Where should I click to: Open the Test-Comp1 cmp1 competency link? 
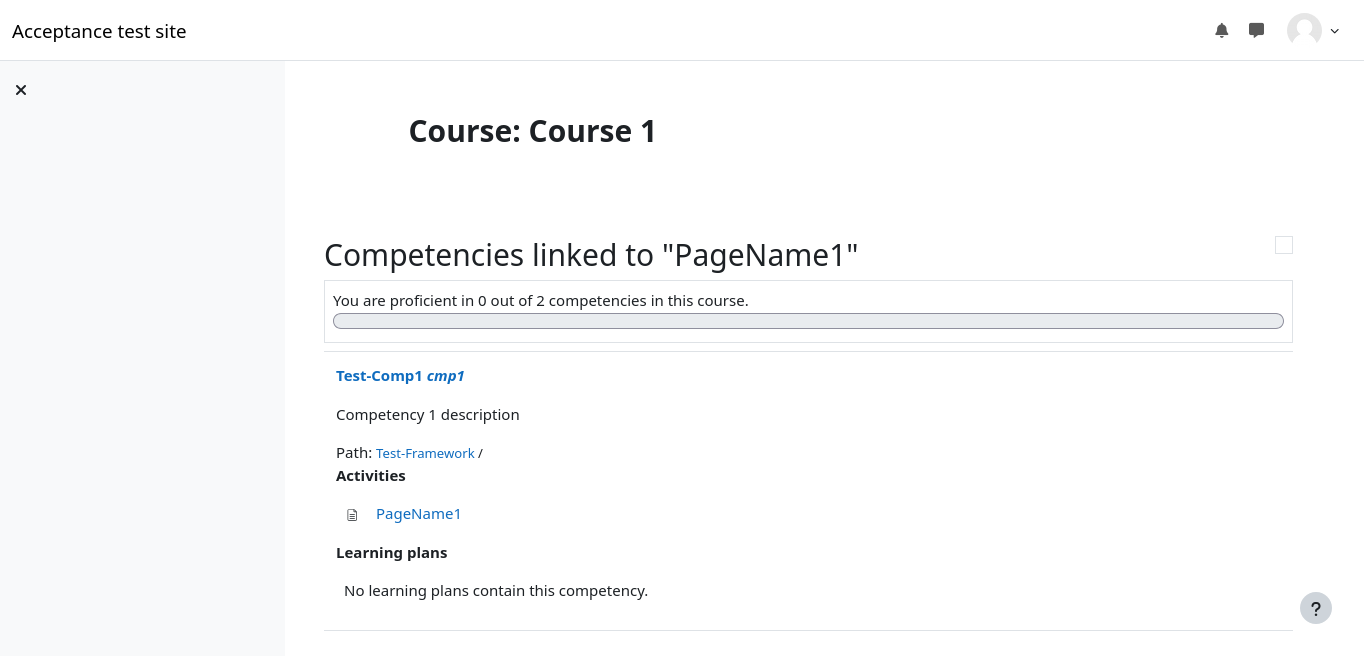pos(400,376)
